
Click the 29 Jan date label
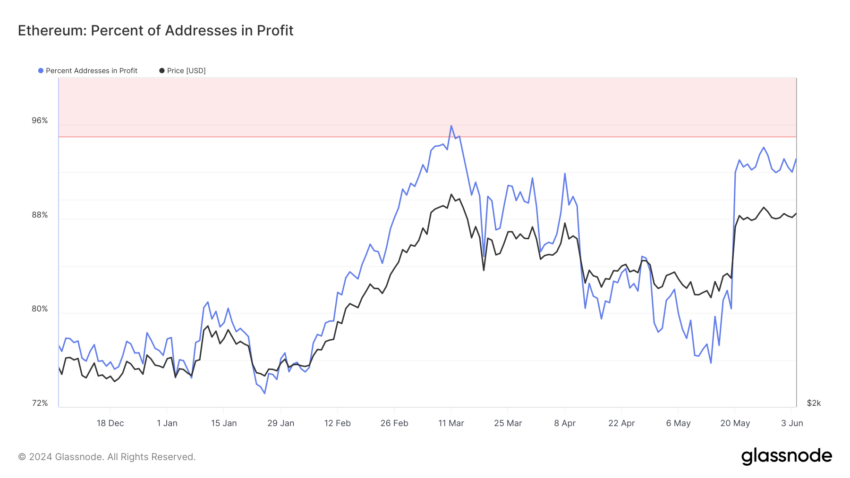pos(281,423)
